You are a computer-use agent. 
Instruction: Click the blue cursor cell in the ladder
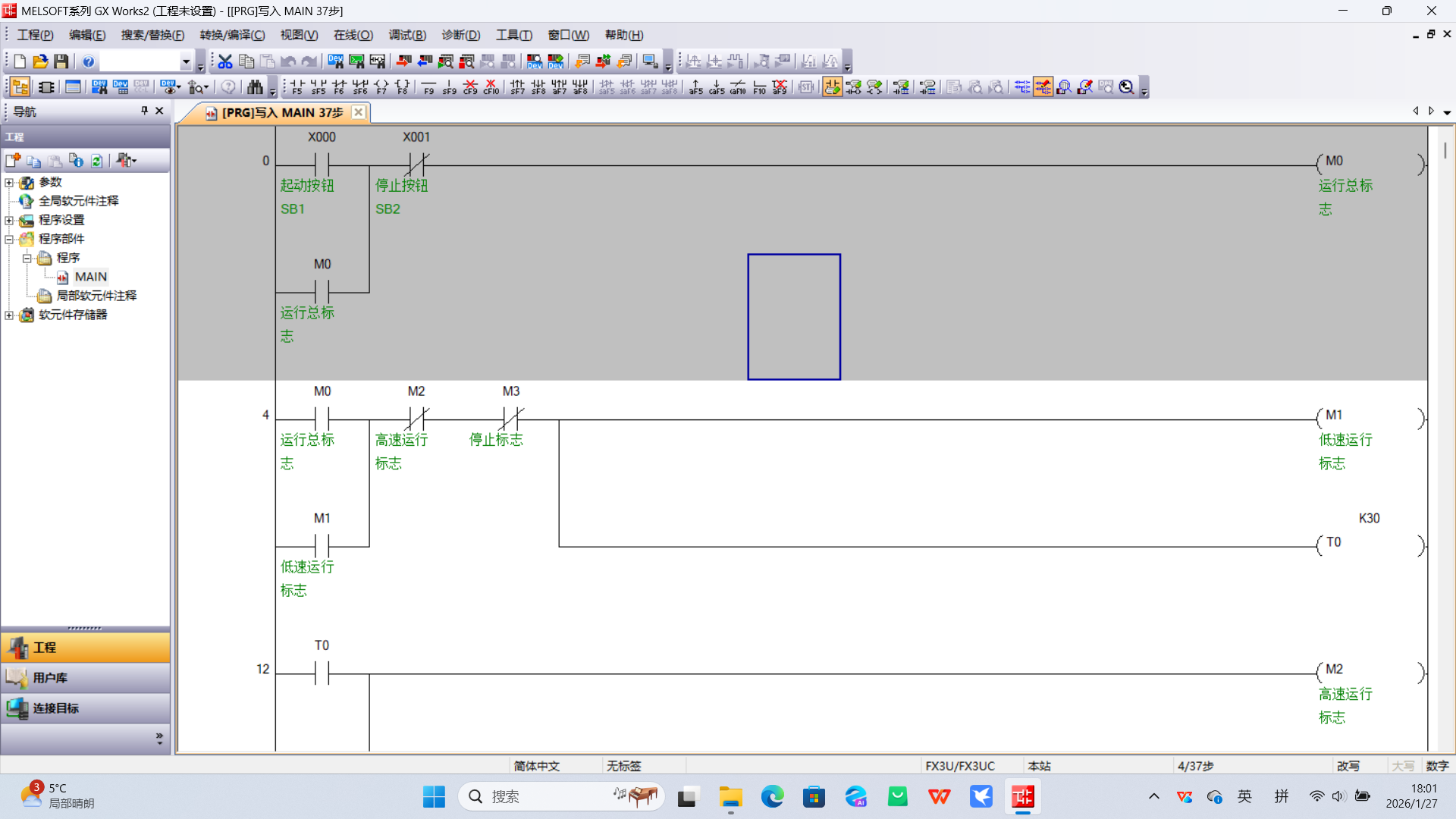(x=794, y=317)
